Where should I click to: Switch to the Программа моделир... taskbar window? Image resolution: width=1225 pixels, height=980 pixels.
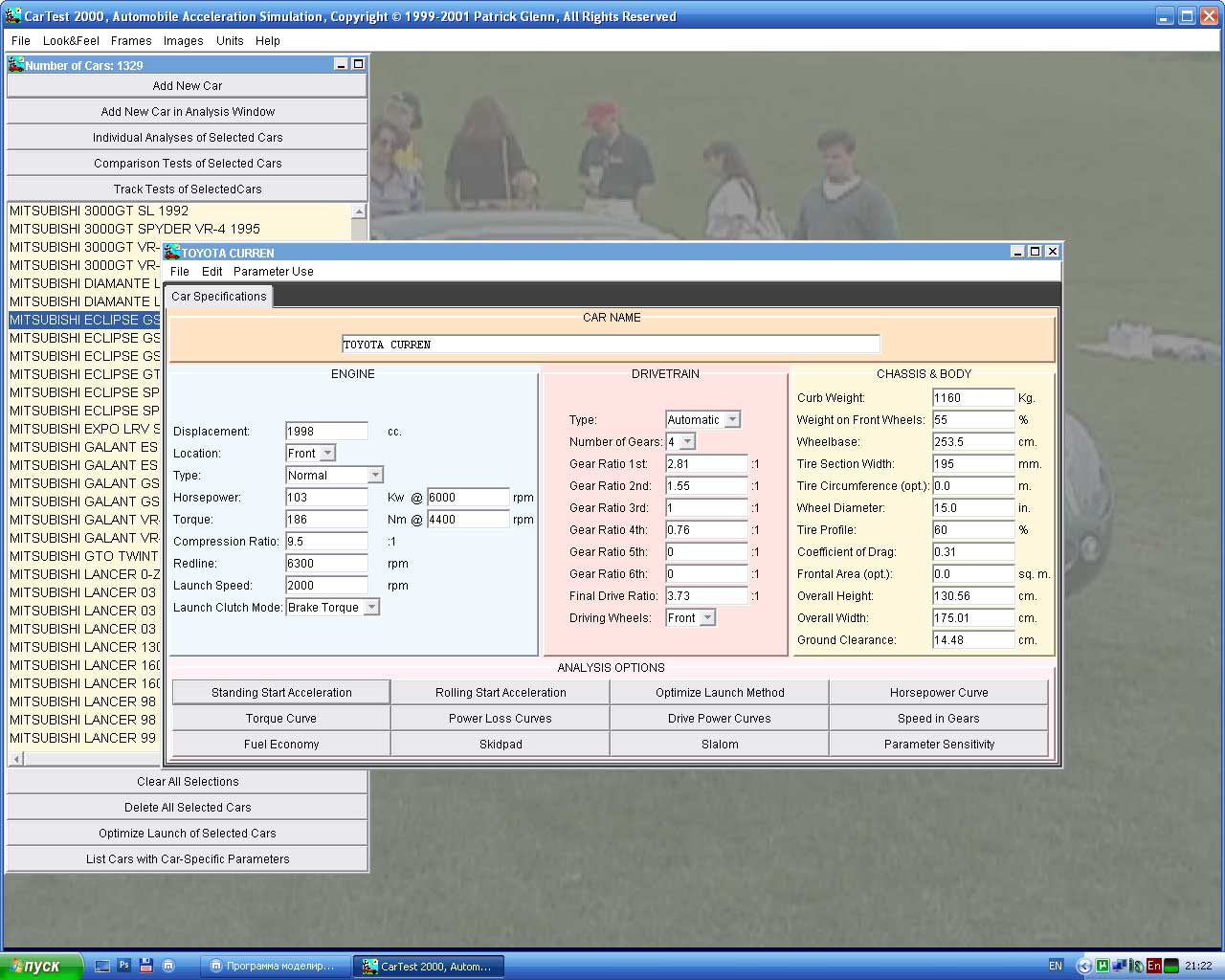[x=275, y=966]
